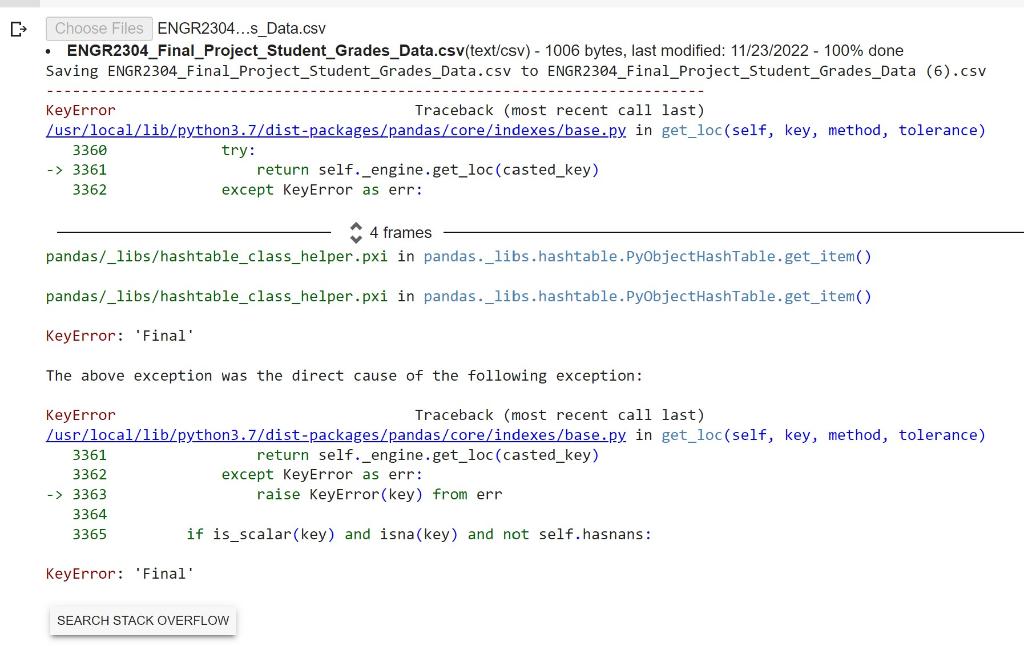Click the up chevron above the frames toggle

point(356,228)
